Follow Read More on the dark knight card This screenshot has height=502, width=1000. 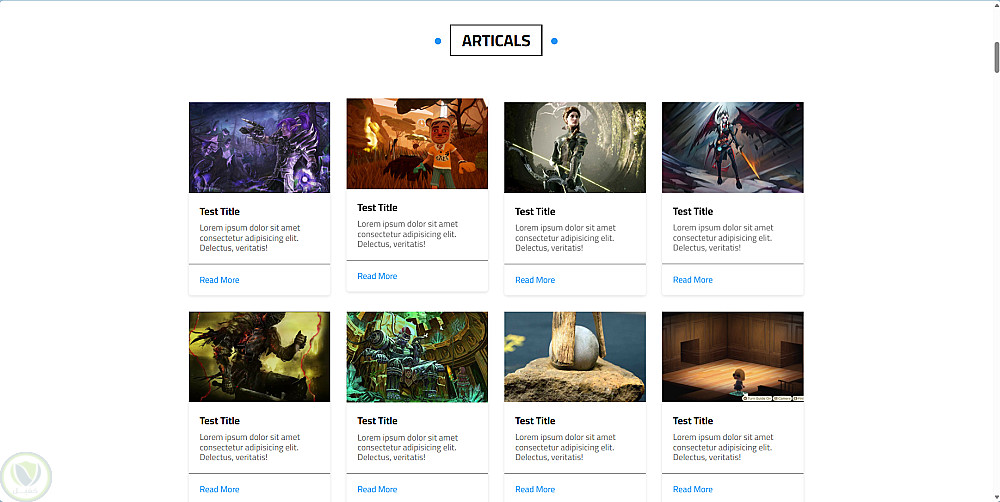click(x=219, y=489)
